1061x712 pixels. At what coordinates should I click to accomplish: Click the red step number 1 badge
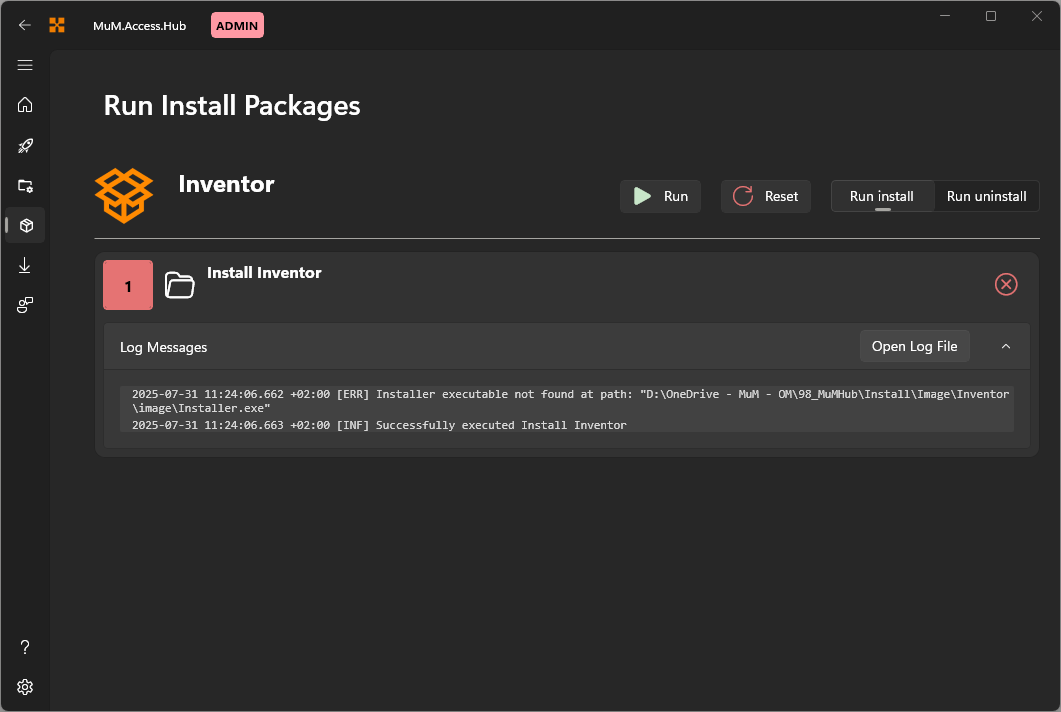click(128, 285)
